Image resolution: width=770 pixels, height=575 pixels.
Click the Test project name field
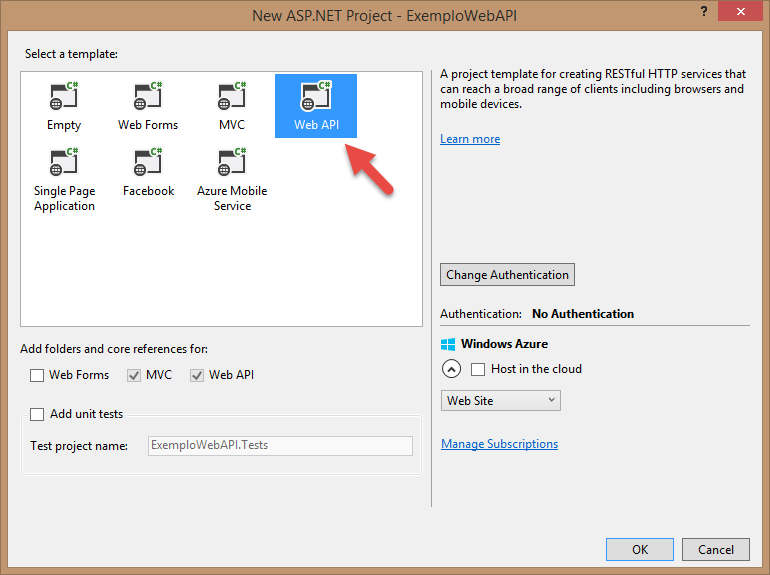tap(280, 445)
